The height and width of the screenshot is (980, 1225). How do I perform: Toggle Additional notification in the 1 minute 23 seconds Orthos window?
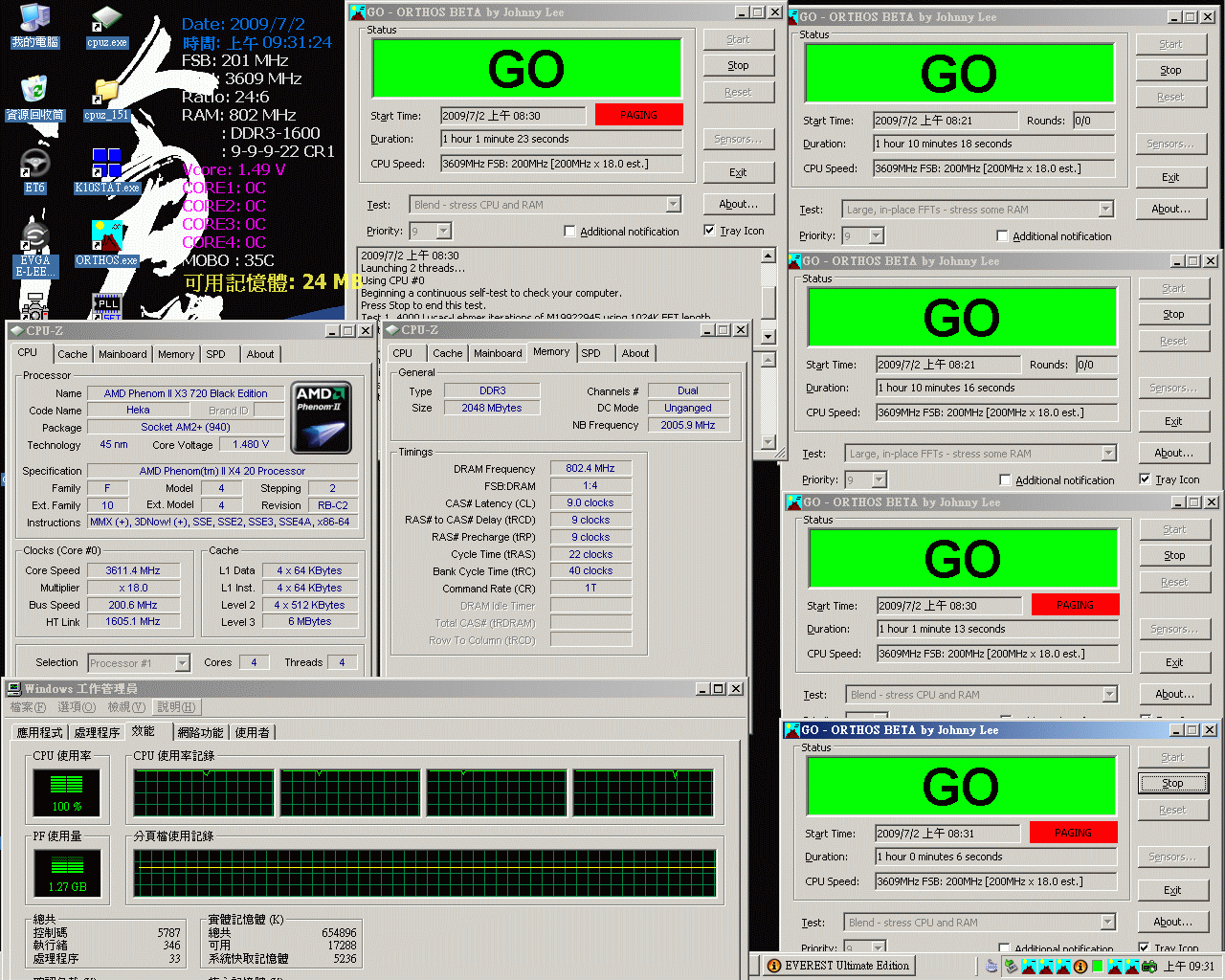click(x=569, y=232)
